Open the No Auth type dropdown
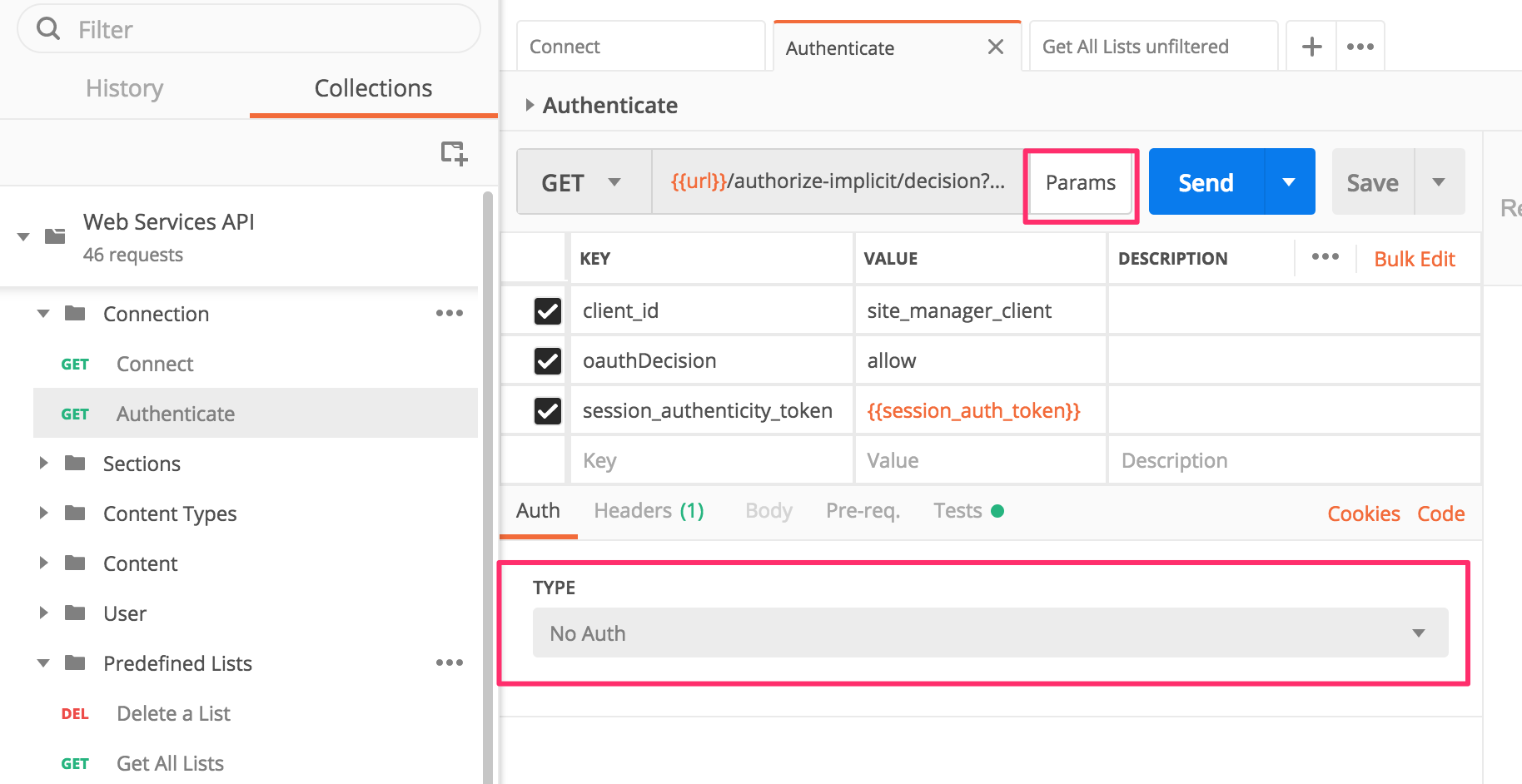 coord(989,633)
